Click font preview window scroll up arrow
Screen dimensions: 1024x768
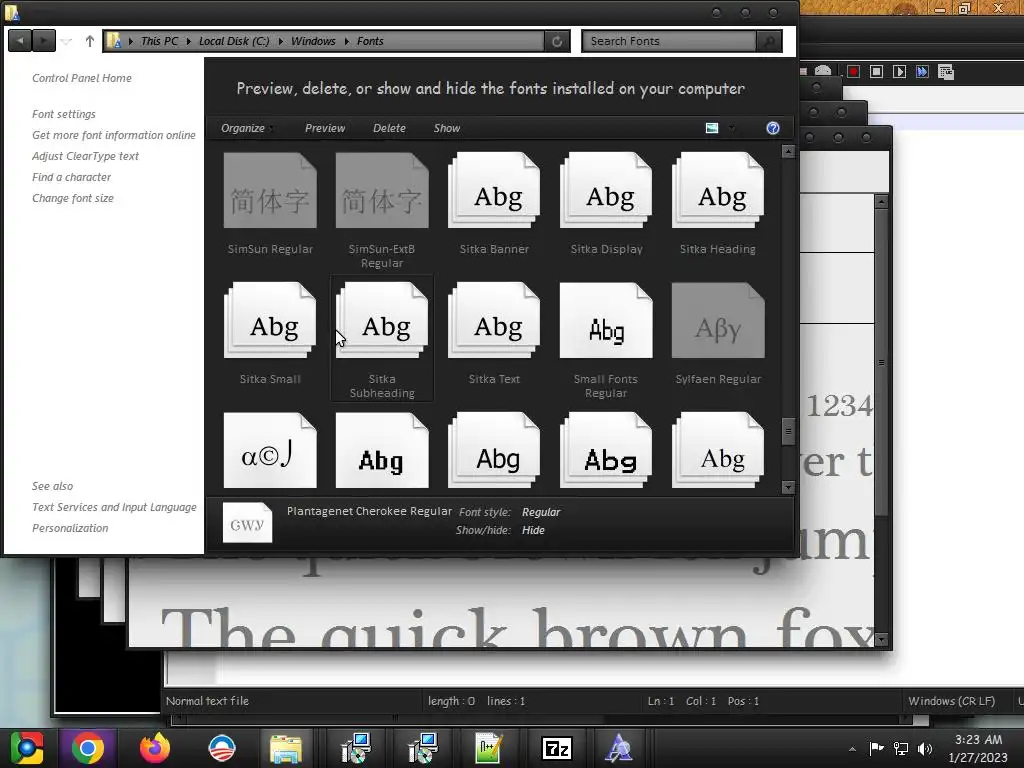pos(881,202)
